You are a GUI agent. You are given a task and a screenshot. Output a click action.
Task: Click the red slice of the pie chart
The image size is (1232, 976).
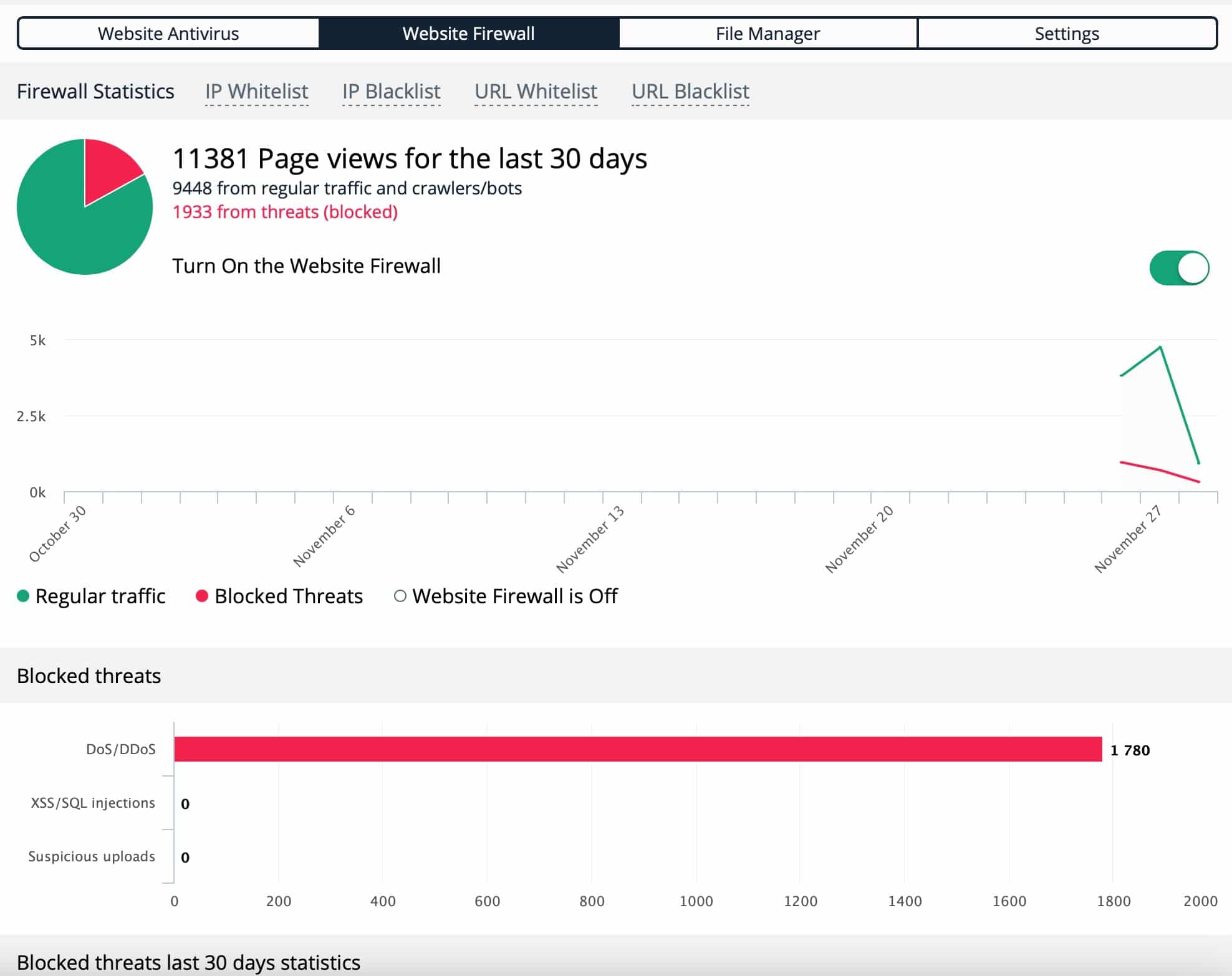(x=110, y=168)
